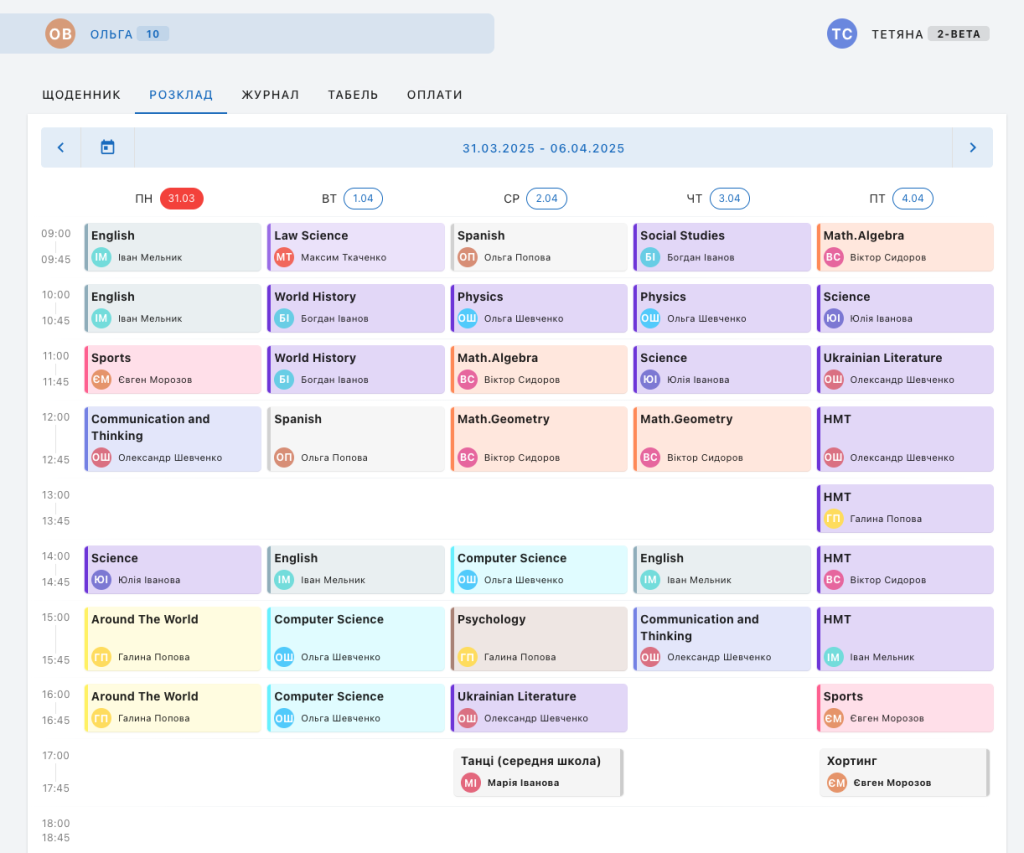Image resolution: width=1024 pixels, height=853 pixels.
Task: Switch to the Табель tab
Action: [x=353, y=95]
